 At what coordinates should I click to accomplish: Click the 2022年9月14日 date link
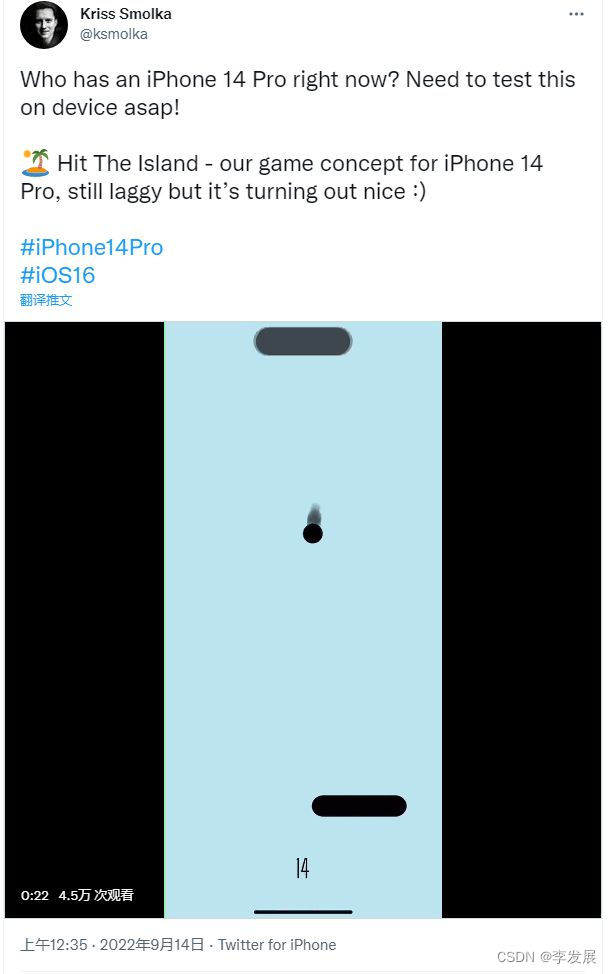pos(152,945)
